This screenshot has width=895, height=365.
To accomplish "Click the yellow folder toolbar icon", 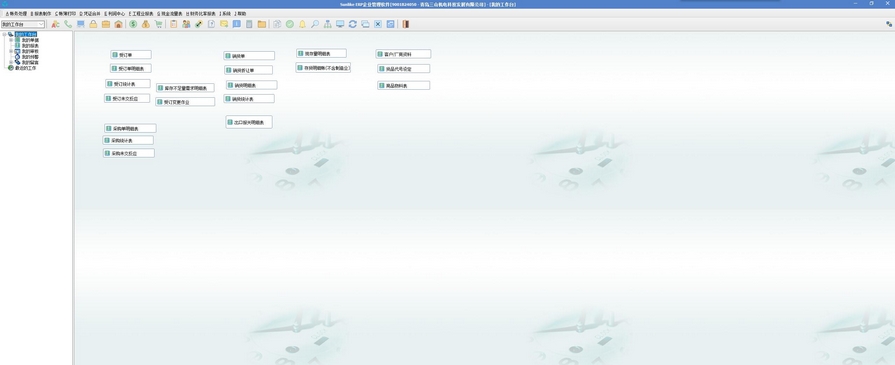I will click(261, 24).
